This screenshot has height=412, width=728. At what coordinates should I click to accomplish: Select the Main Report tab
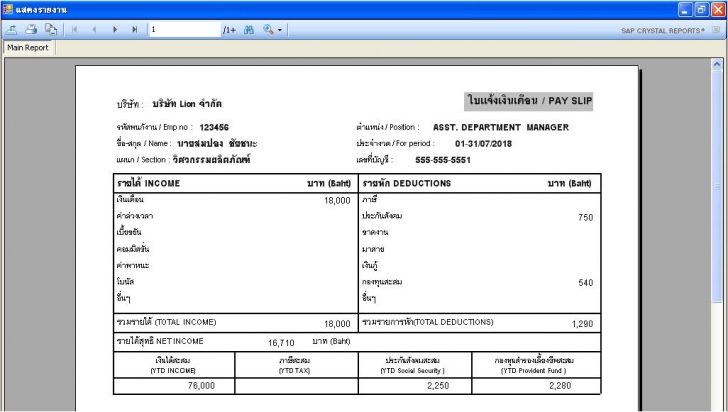click(x=28, y=47)
